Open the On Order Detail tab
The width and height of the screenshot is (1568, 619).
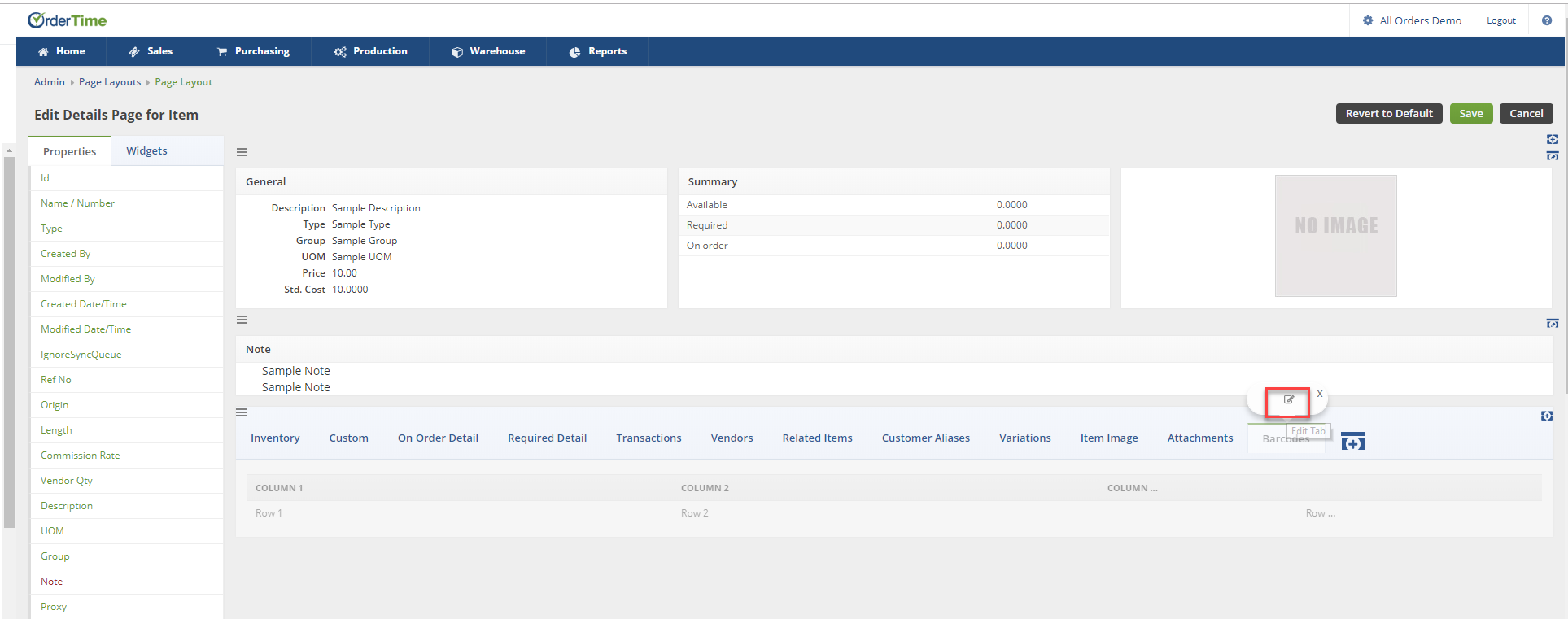[x=438, y=438]
